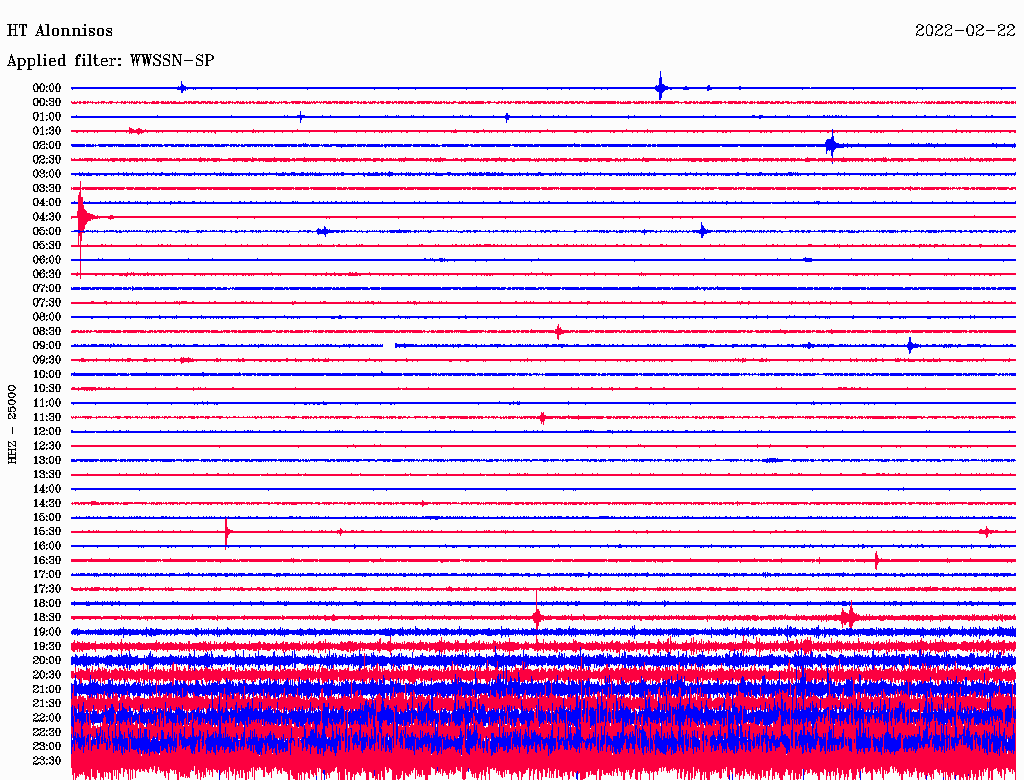Image resolution: width=1024 pixels, height=780 pixels.
Task: Select the 12:30 time label
Action: (x=47, y=446)
